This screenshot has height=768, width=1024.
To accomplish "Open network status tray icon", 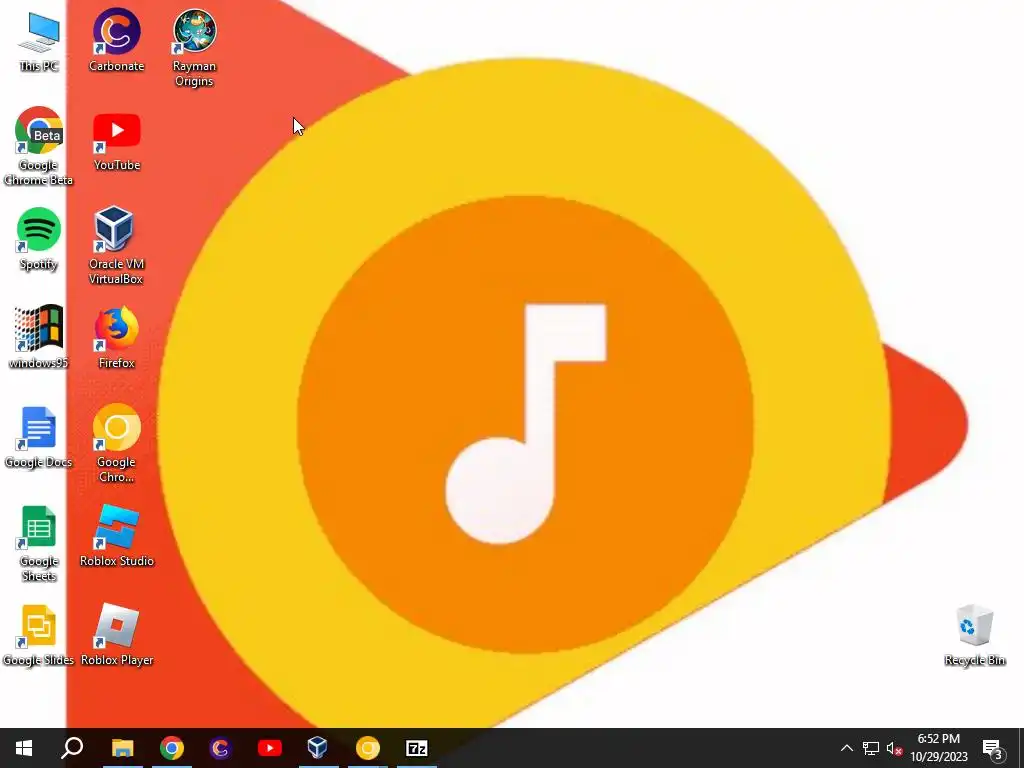I will pos(871,748).
